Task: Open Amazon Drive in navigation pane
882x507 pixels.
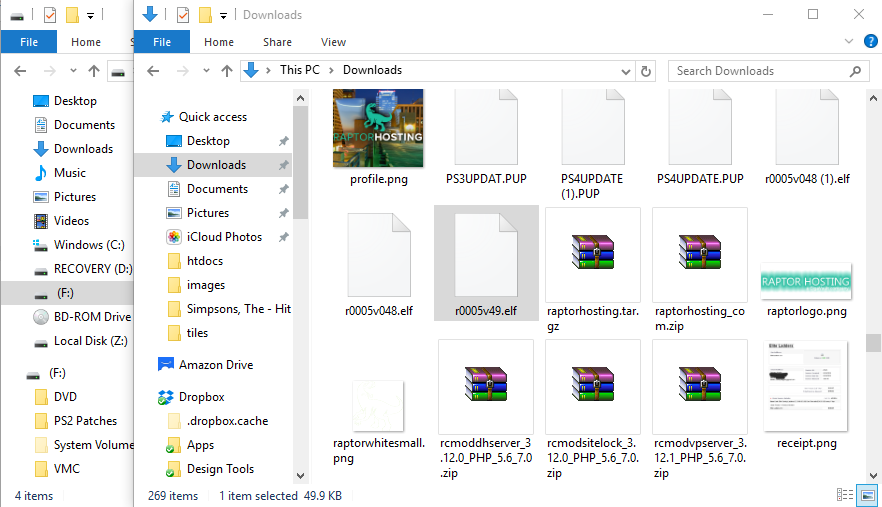Action: tap(215, 365)
